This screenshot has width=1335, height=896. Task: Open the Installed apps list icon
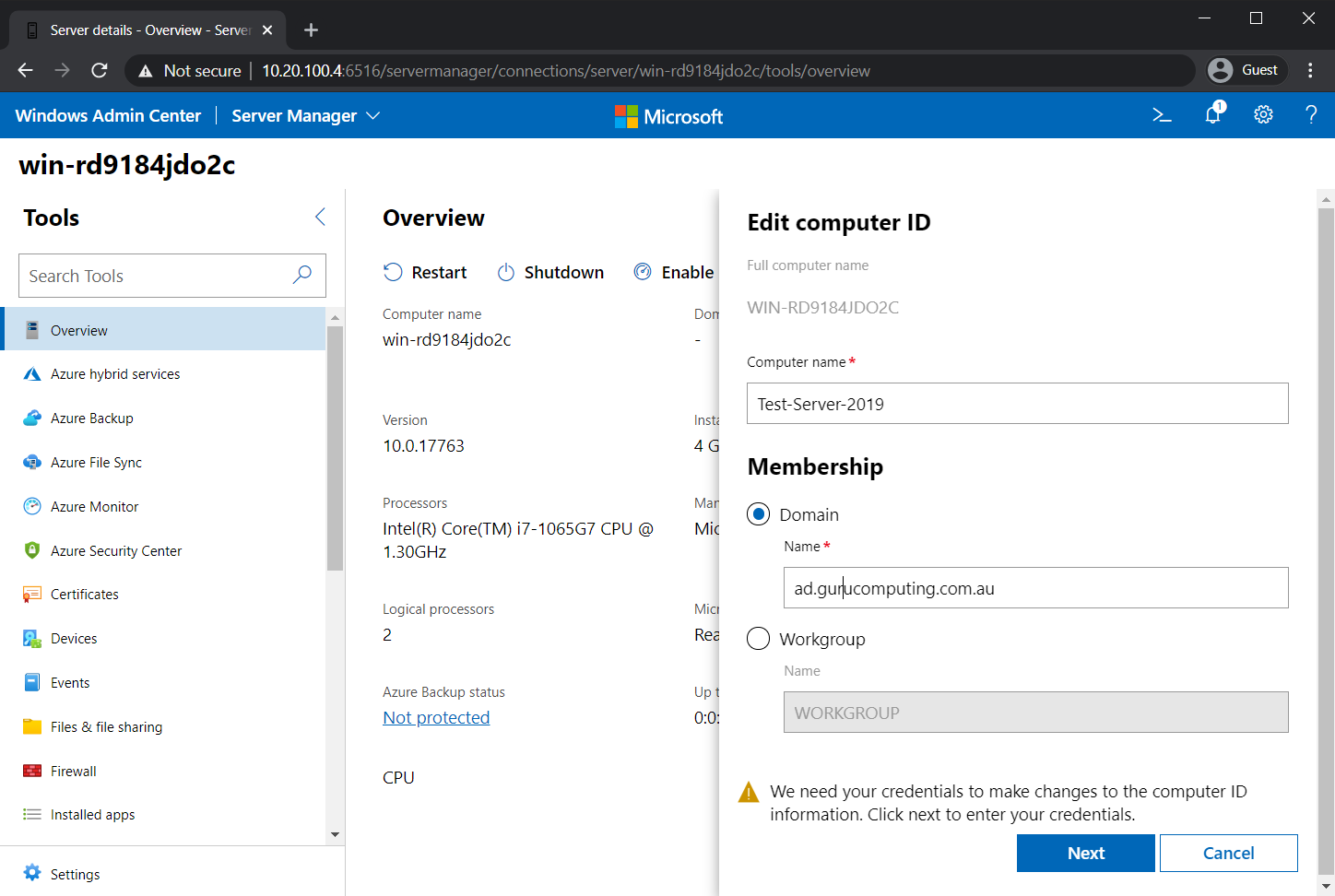tap(32, 815)
